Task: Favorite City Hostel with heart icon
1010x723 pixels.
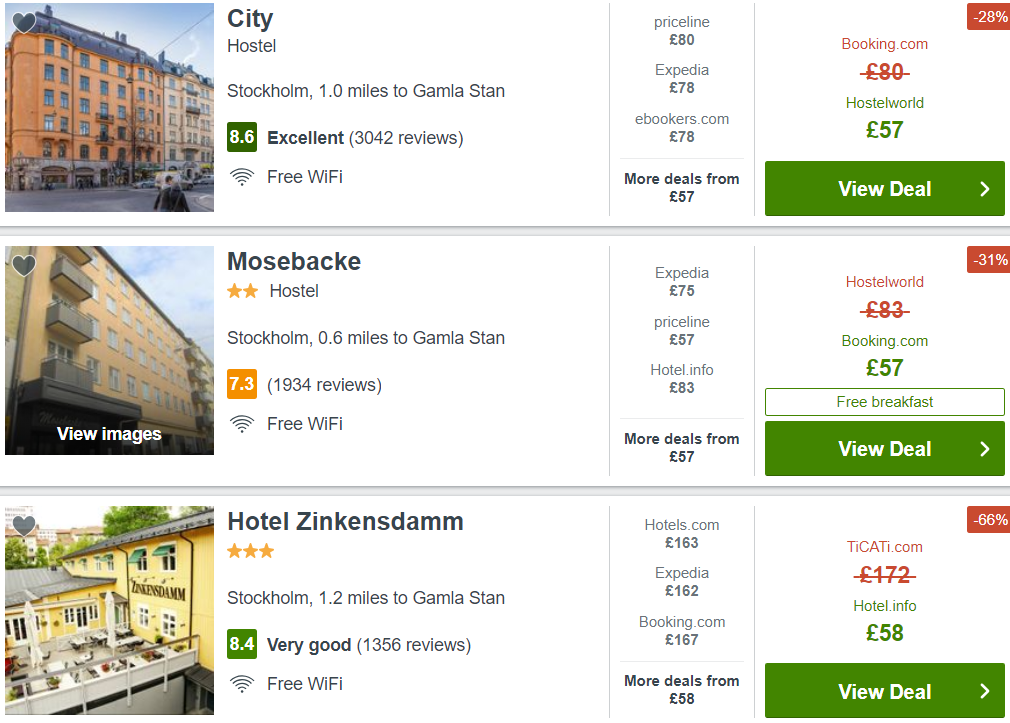Action: pos(24,23)
